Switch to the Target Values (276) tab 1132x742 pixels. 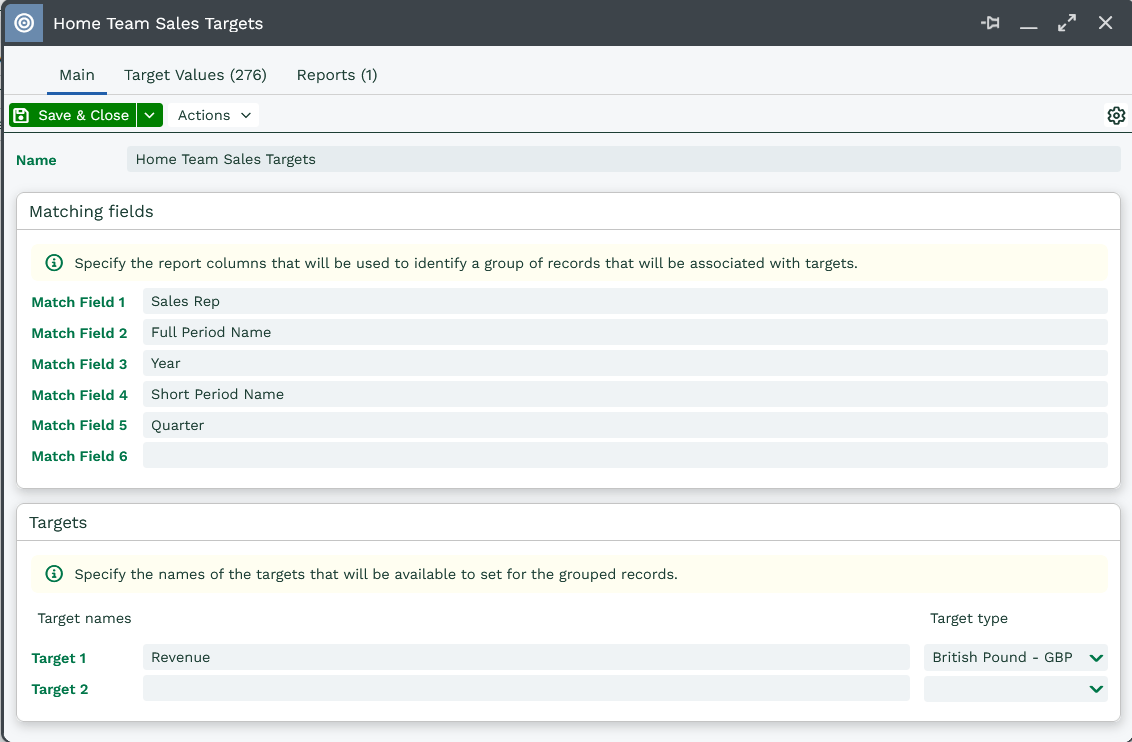195,75
